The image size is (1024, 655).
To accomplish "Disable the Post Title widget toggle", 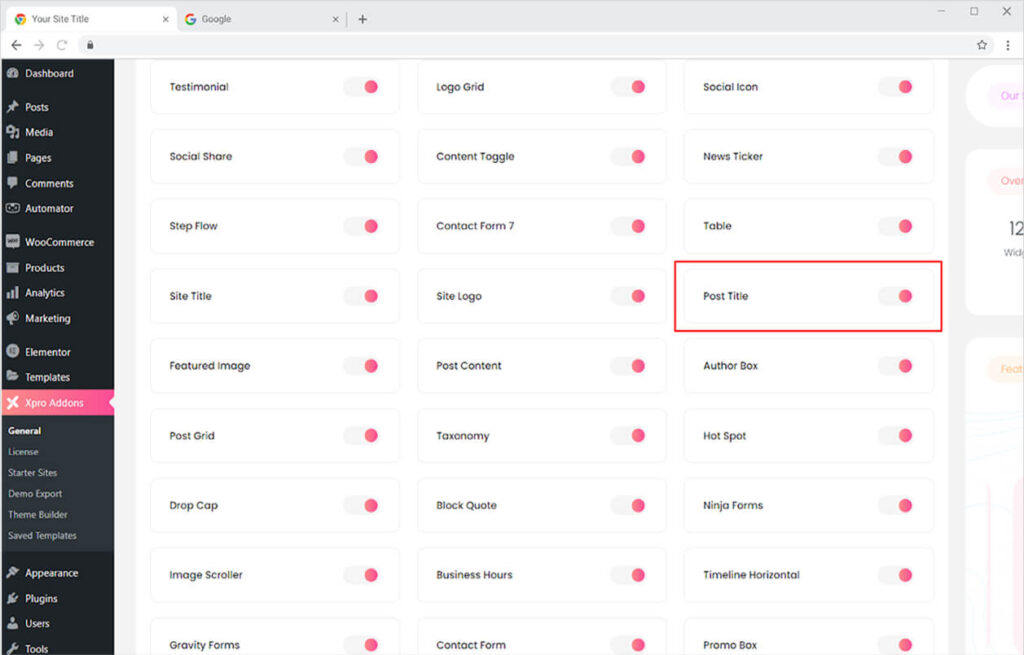I will coord(895,296).
